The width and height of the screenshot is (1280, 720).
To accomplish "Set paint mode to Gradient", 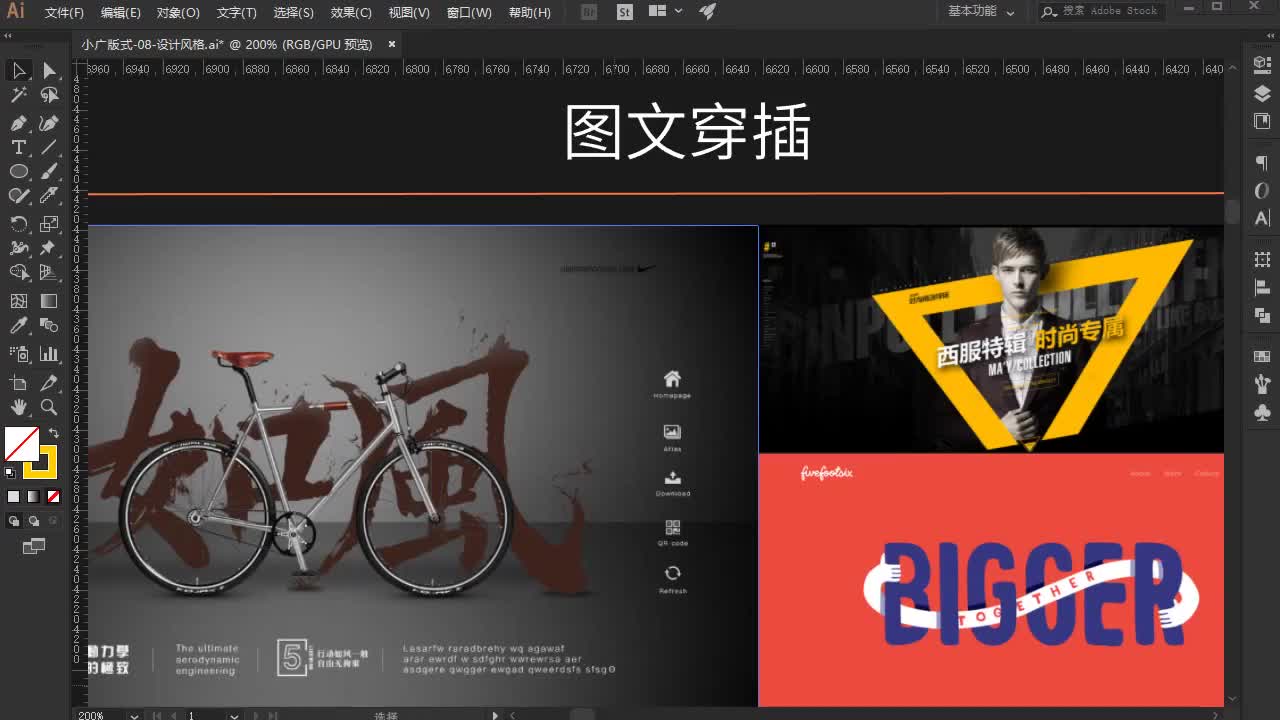I will 33,496.
